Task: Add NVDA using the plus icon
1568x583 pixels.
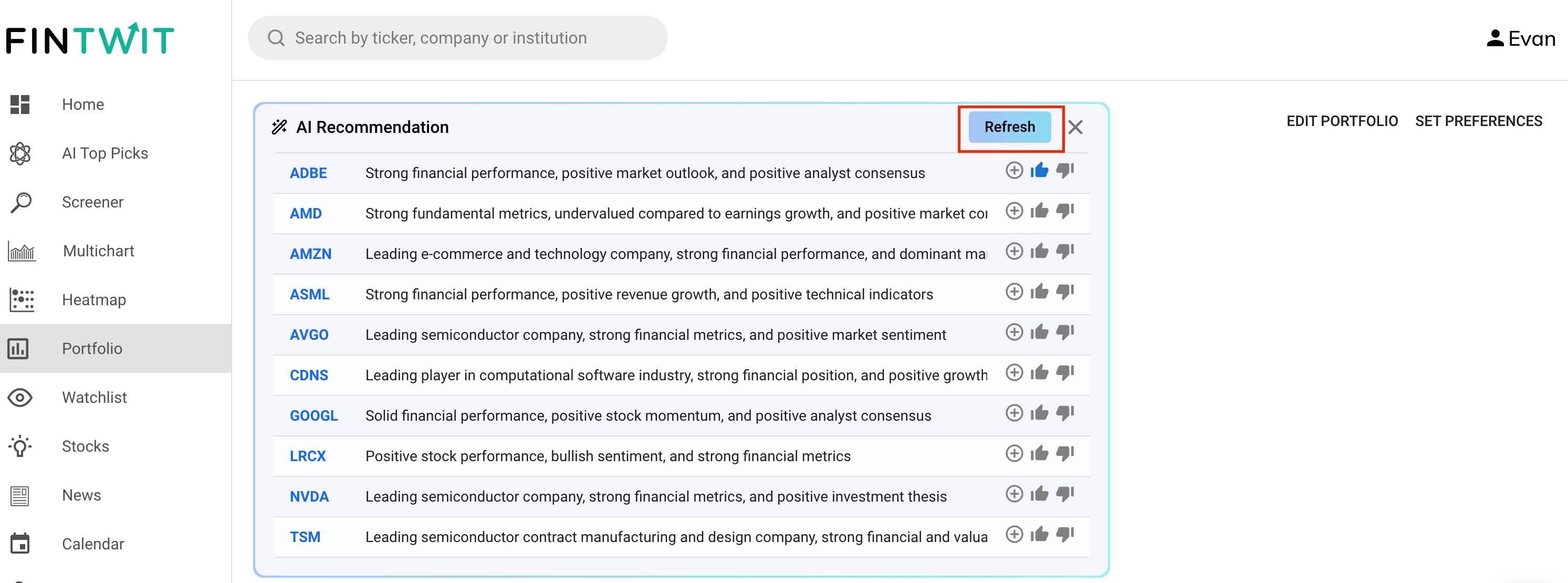Action: click(1013, 494)
